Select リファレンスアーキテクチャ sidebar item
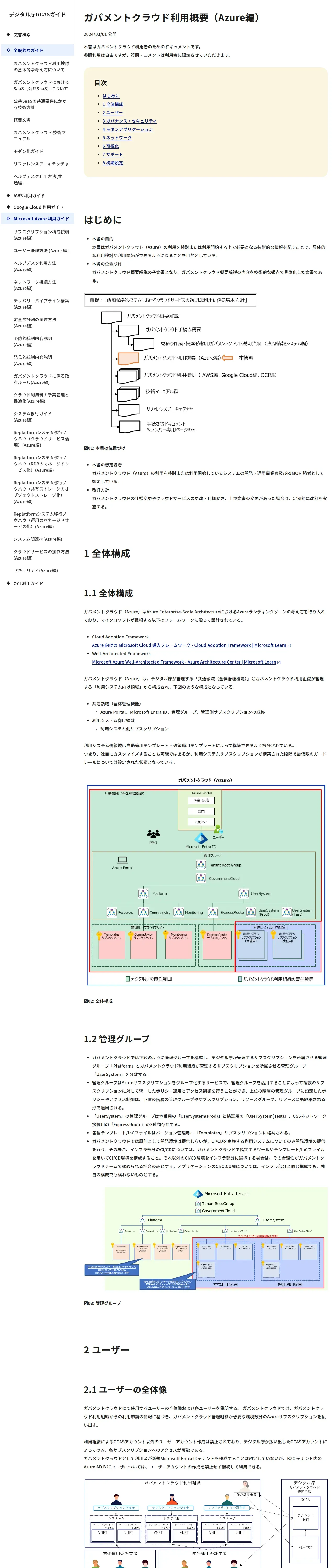This screenshot has height=1568, width=336. coord(41,164)
